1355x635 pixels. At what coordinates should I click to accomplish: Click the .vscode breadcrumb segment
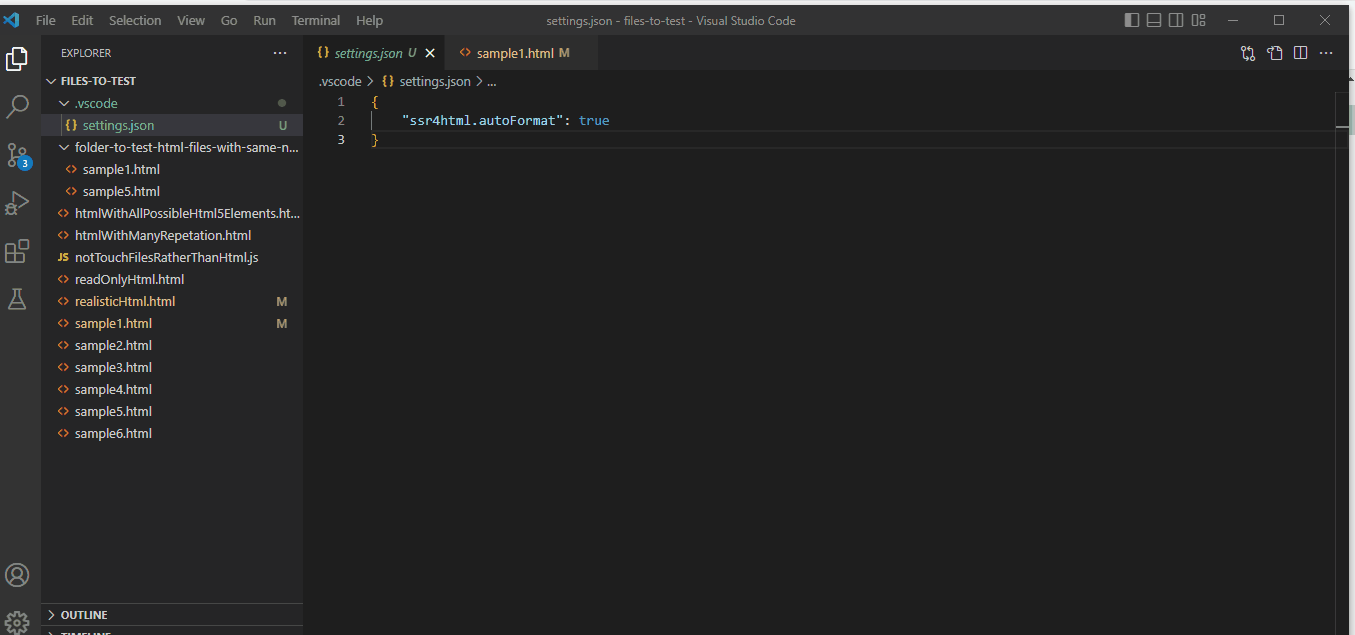(339, 81)
